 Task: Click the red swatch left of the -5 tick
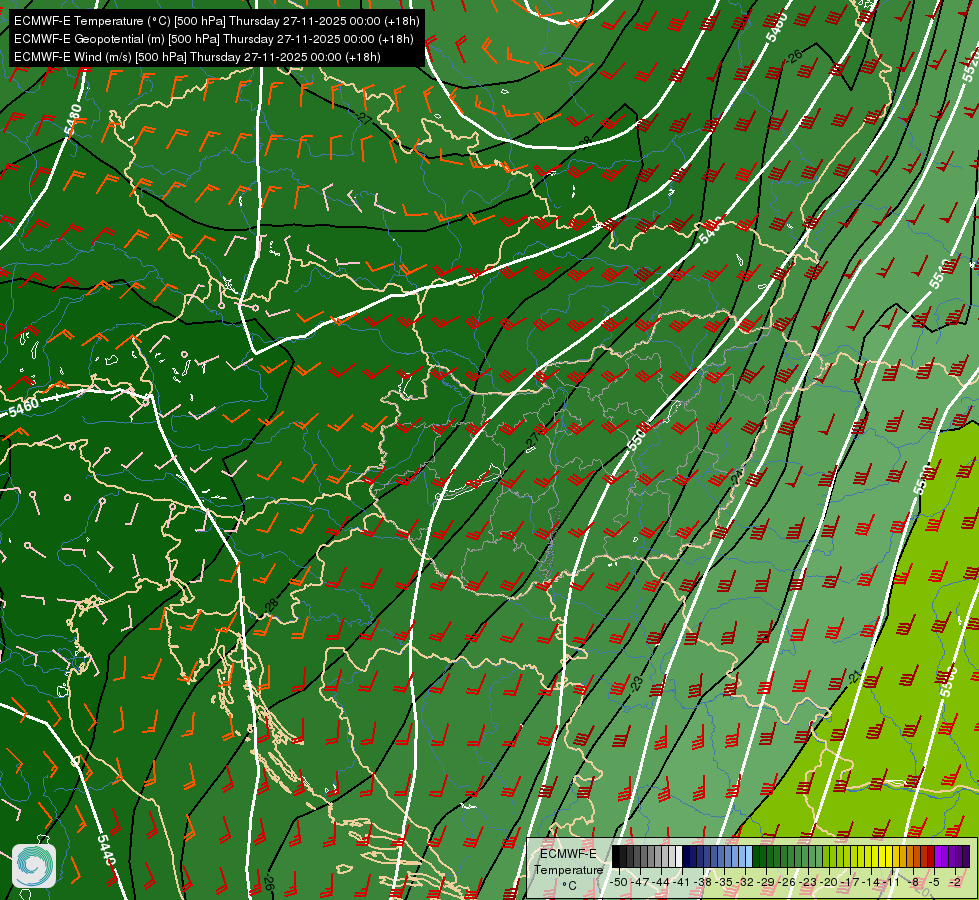point(931,856)
